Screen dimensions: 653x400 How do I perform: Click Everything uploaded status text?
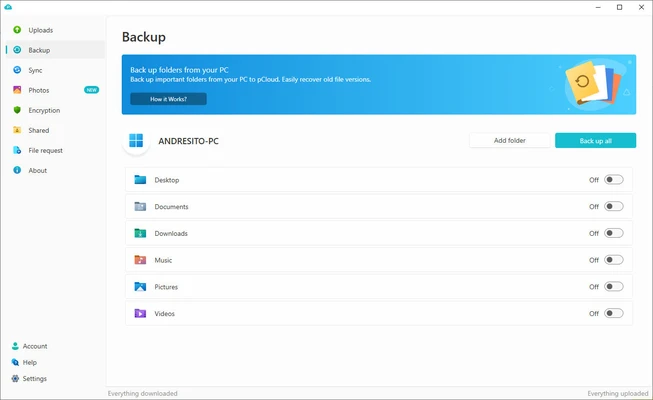click(618, 393)
